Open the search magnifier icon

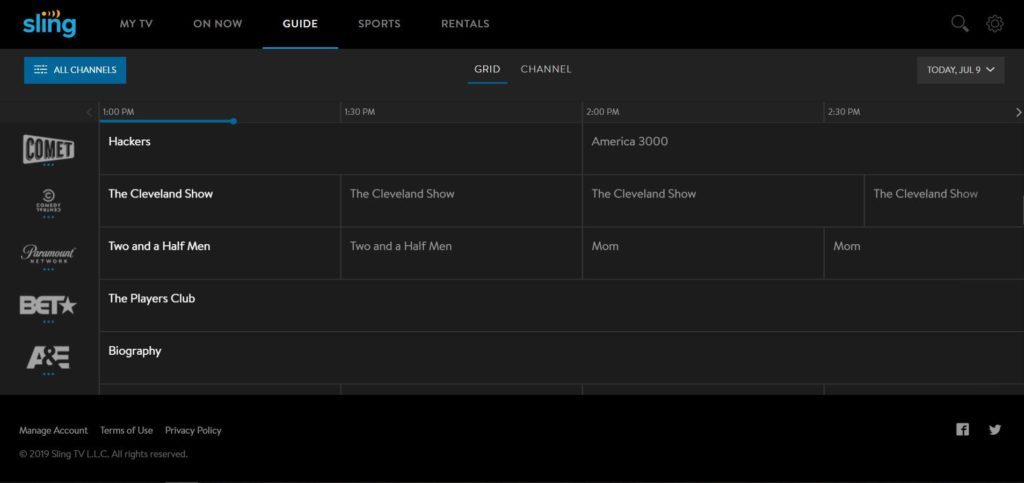point(959,23)
